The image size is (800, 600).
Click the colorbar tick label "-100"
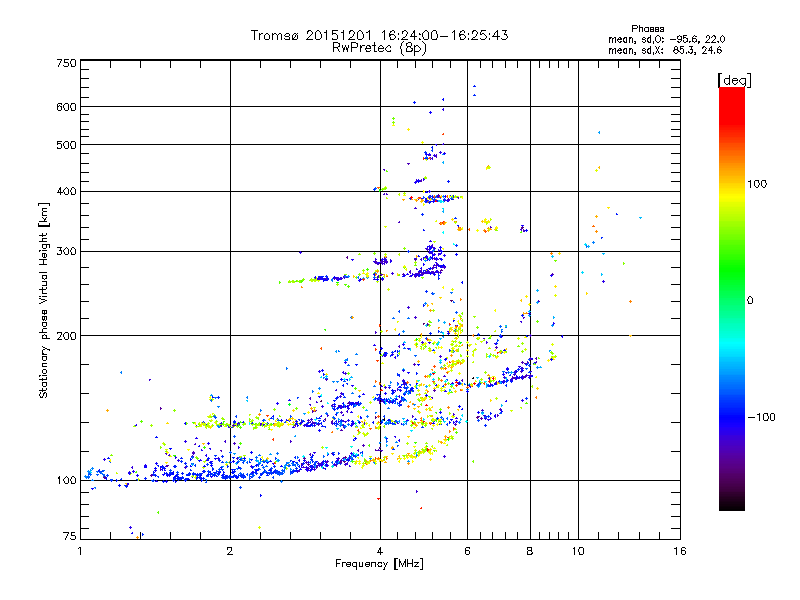[761, 417]
